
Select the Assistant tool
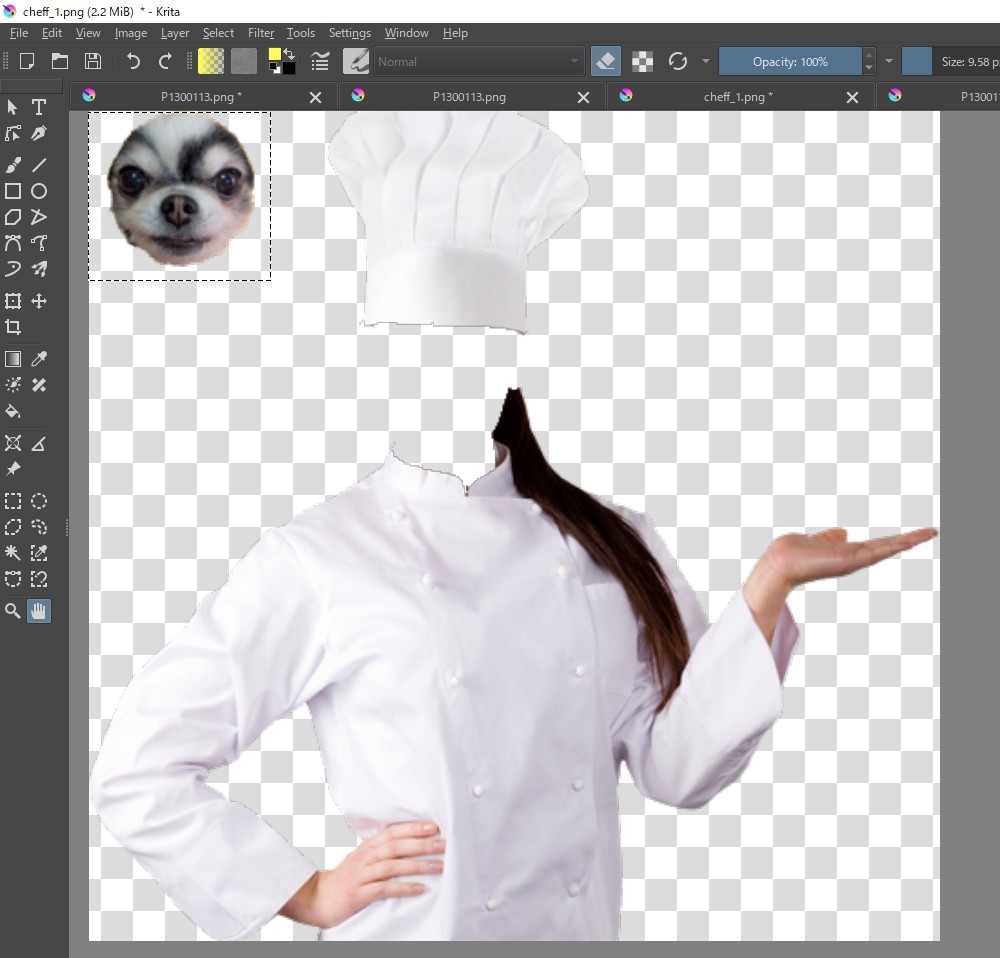(13, 443)
